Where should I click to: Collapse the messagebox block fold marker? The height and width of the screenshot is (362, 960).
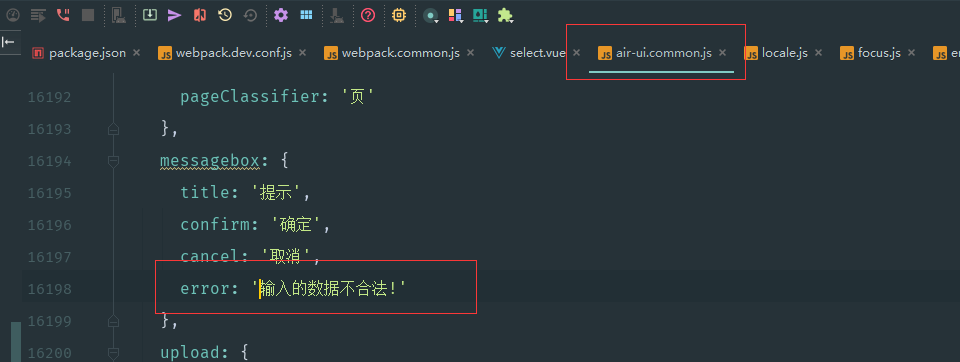pos(113,161)
